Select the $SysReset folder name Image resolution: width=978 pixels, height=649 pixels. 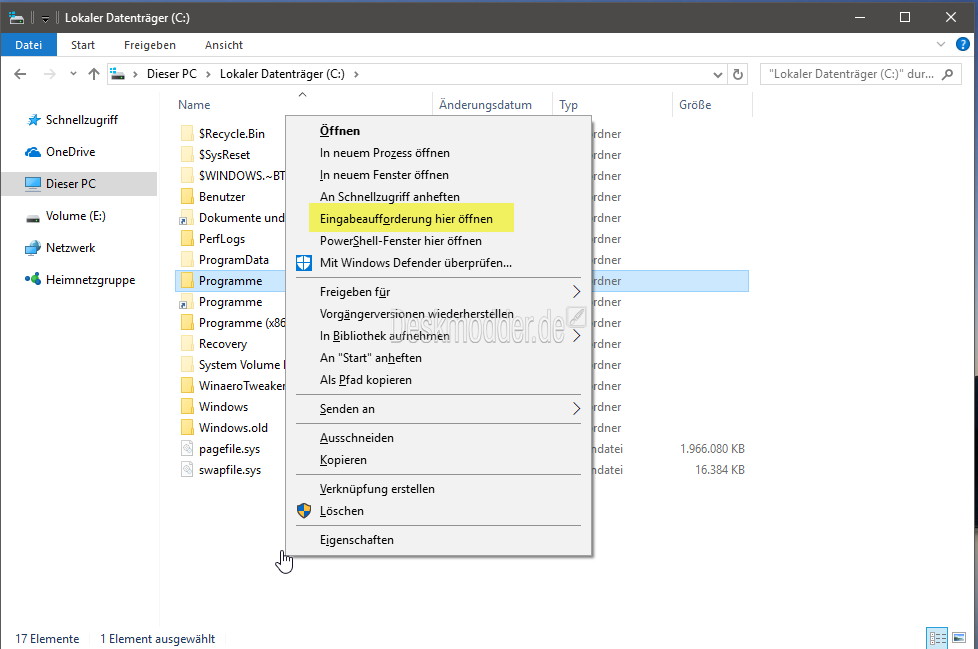click(225, 155)
